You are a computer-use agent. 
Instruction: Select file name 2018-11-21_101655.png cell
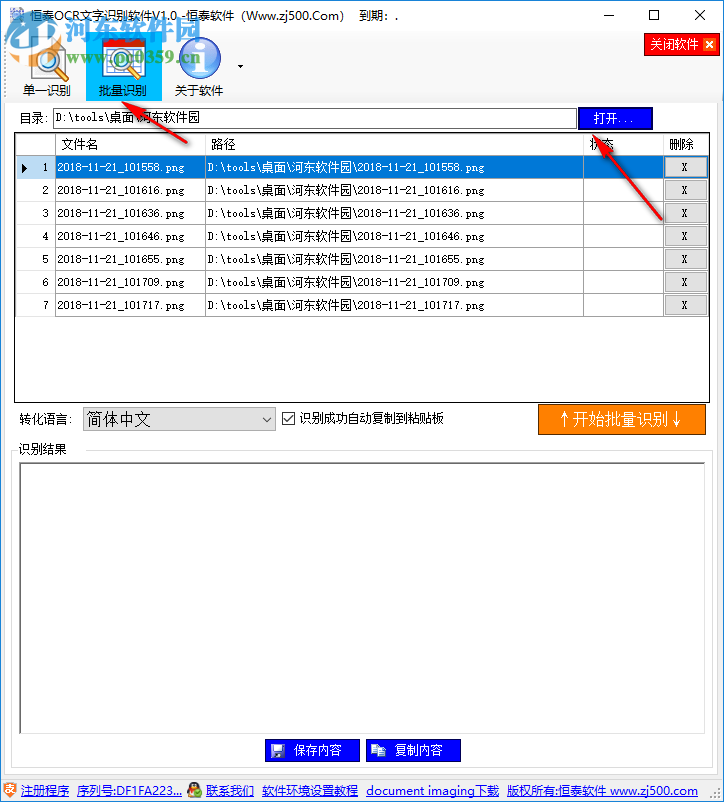130,259
